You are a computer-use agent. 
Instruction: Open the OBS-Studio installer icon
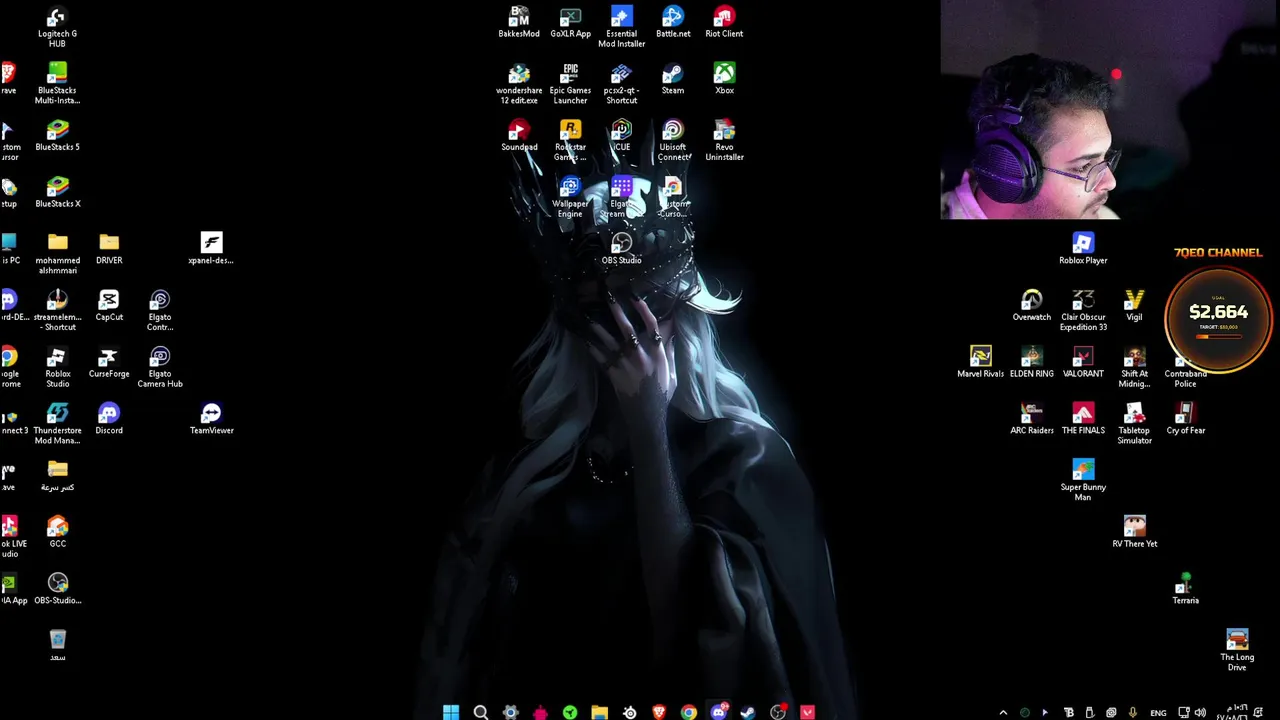(x=57, y=590)
